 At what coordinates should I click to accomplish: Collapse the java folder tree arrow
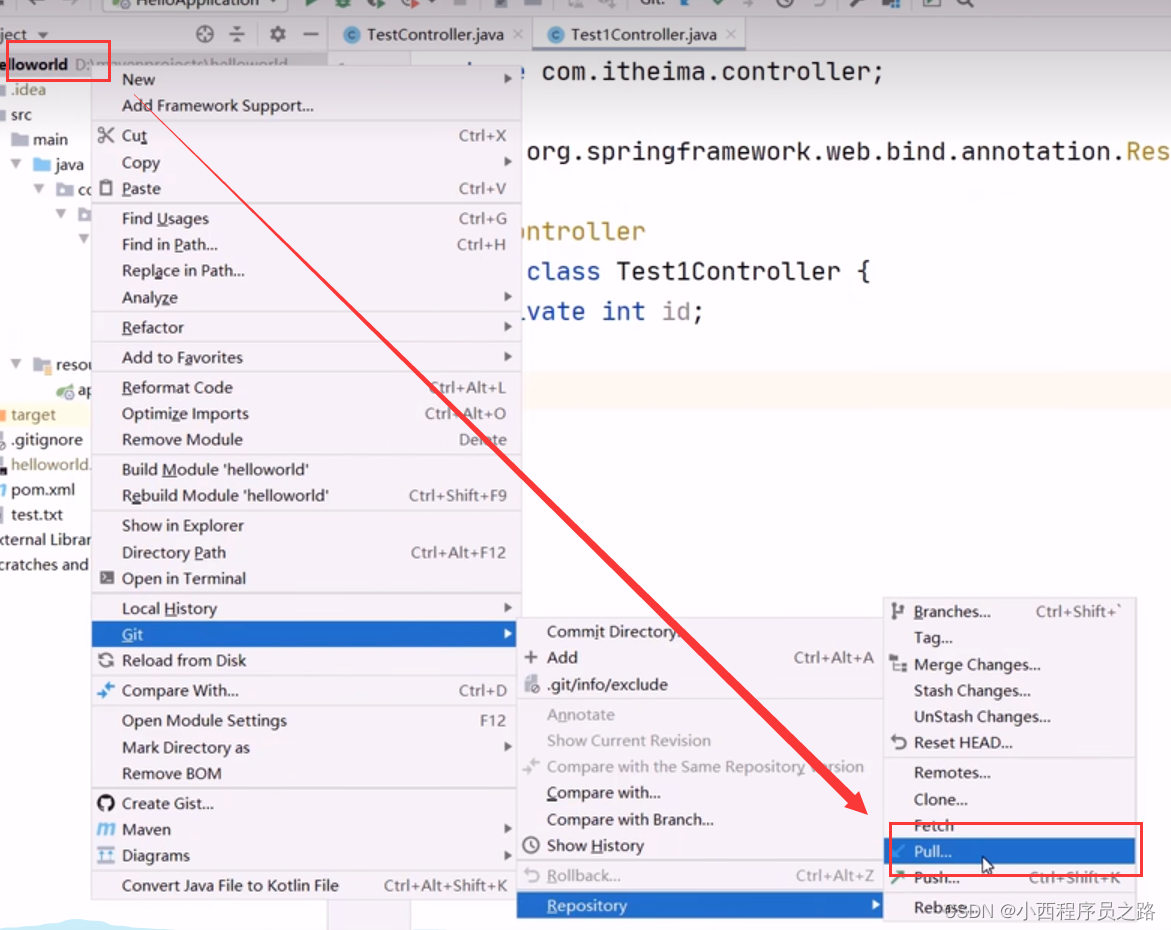(x=16, y=164)
